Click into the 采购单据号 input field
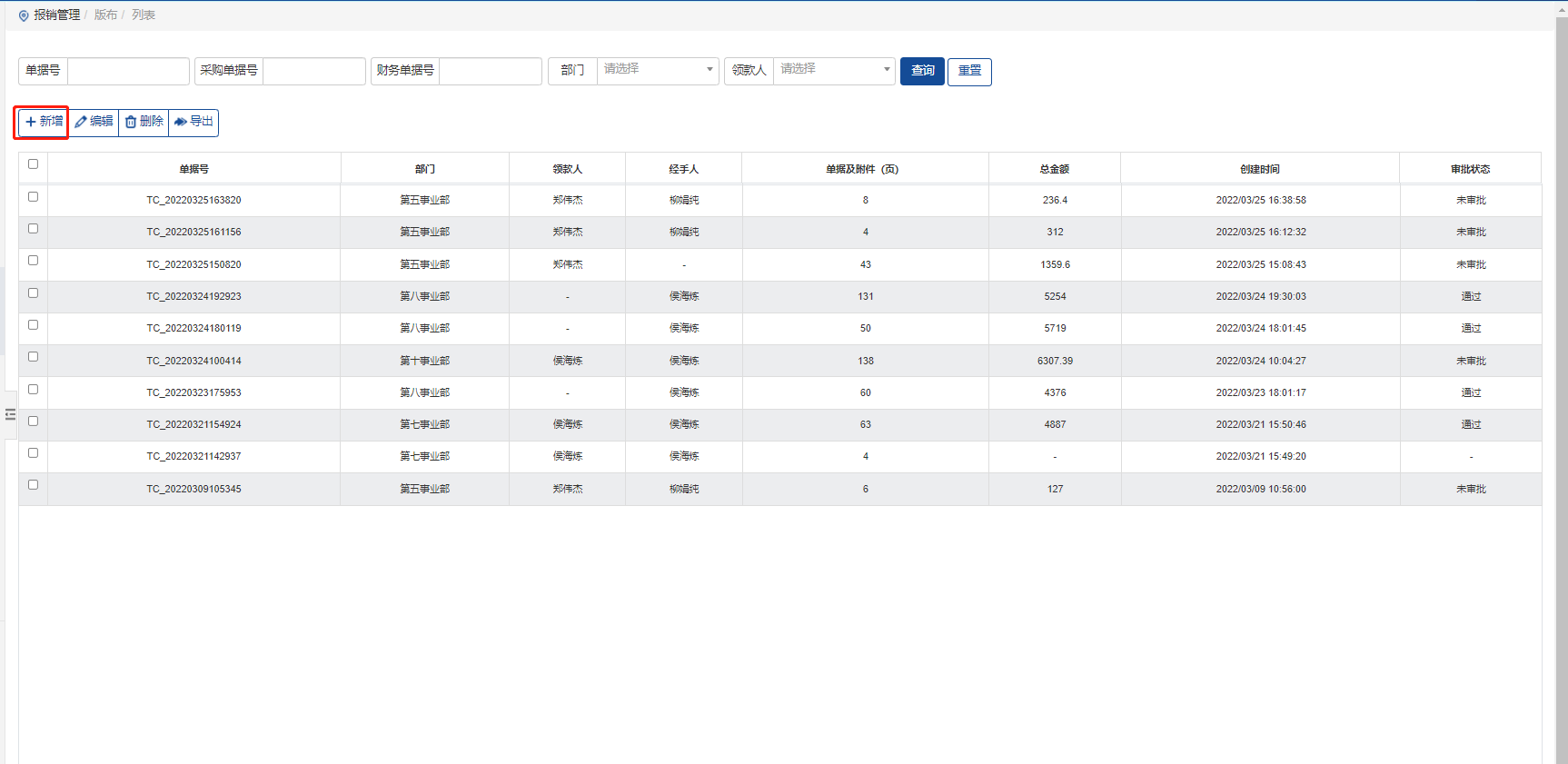This screenshot has width=1568, height=764. [x=313, y=71]
